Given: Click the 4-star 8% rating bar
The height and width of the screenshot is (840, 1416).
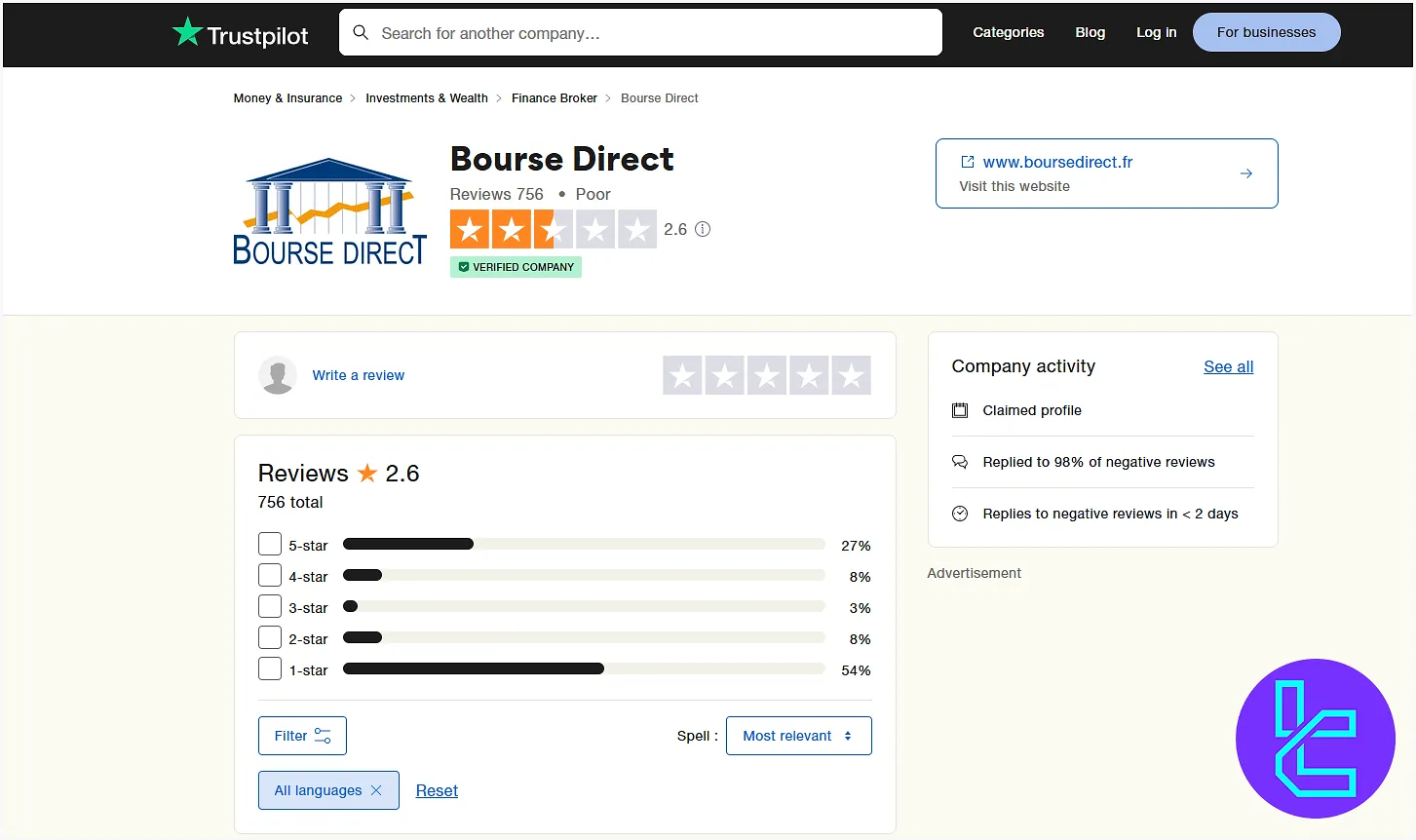Looking at the screenshot, I should click(x=584, y=575).
